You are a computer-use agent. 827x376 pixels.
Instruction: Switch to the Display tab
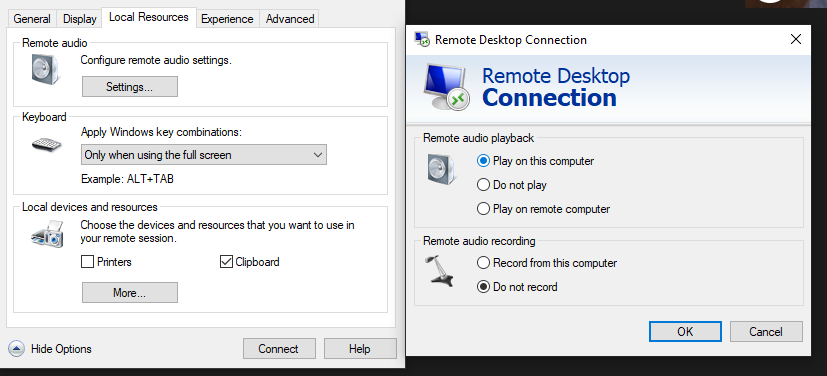80,18
